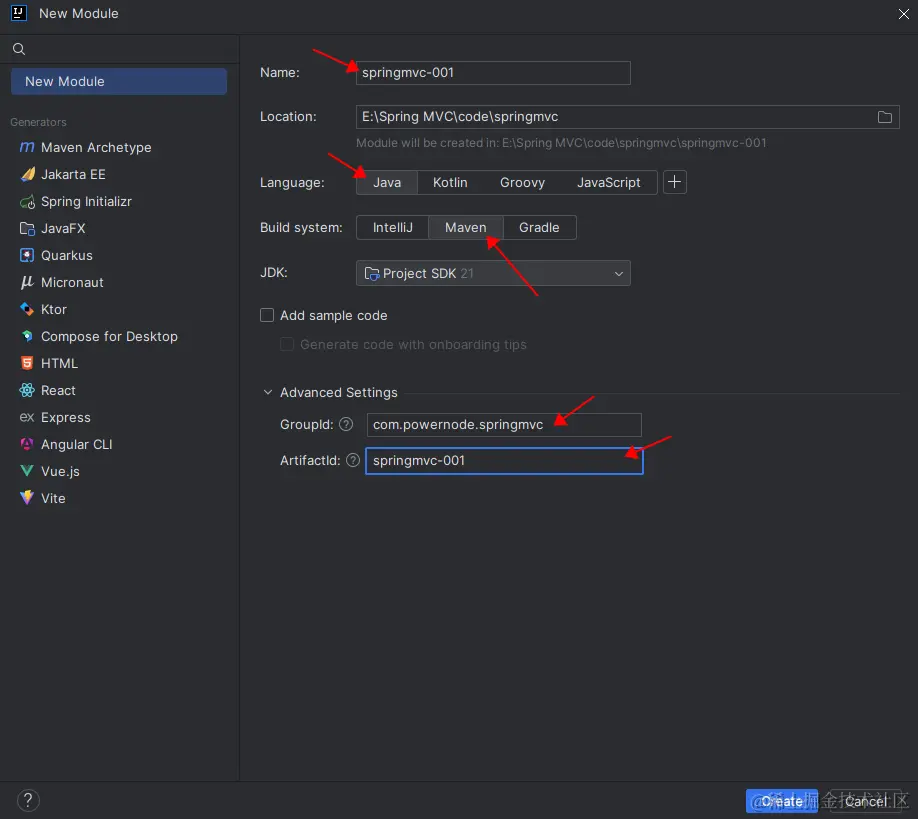Open the JDK Project SDK dropdown
The width and height of the screenshot is (918, 819).
click(x=493, y=273)
